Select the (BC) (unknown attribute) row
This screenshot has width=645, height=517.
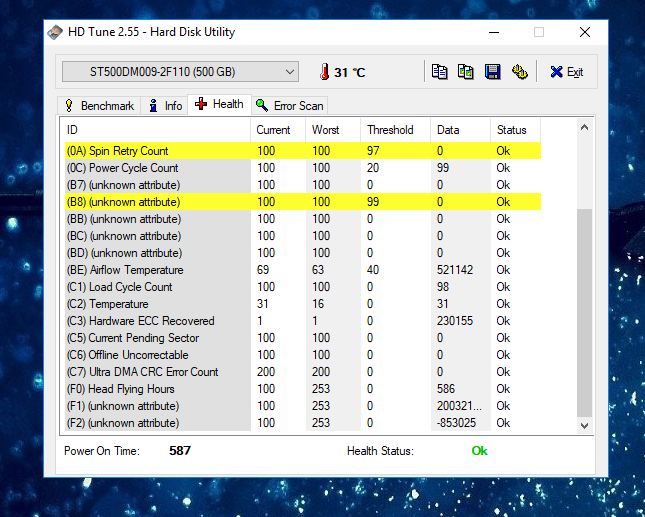point(303,236)
